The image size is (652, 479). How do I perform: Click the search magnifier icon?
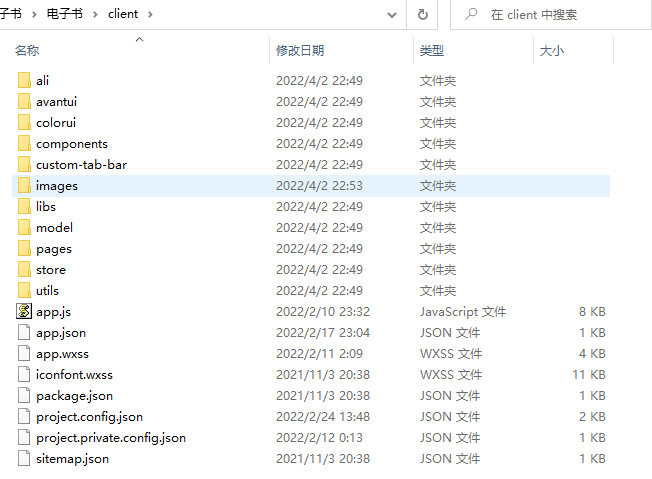point(469,15)
